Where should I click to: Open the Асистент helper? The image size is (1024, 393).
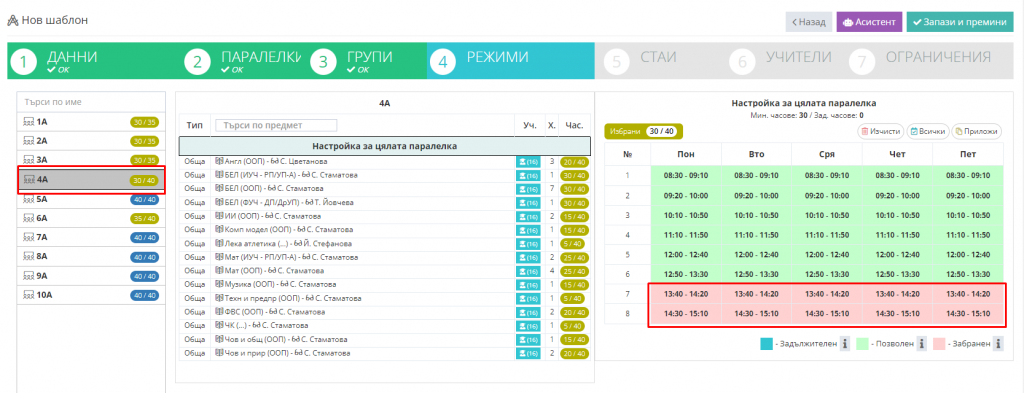point(869,22)
